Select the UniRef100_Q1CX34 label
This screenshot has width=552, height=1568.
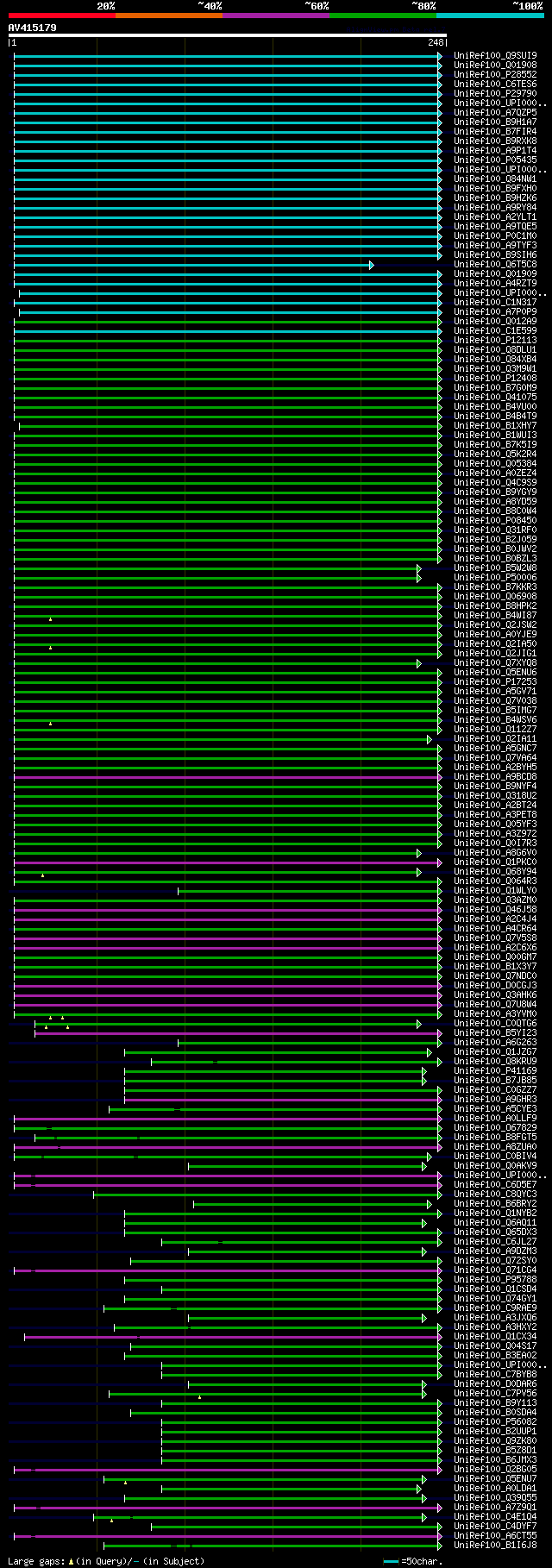(495, 1337)
